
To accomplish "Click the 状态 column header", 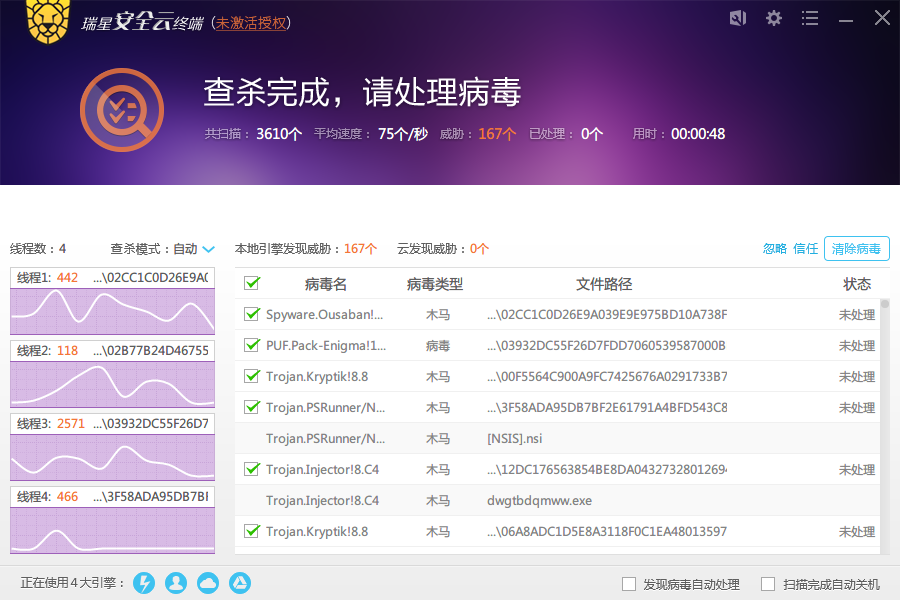I will pyautogui.click(x=857, y=284).
